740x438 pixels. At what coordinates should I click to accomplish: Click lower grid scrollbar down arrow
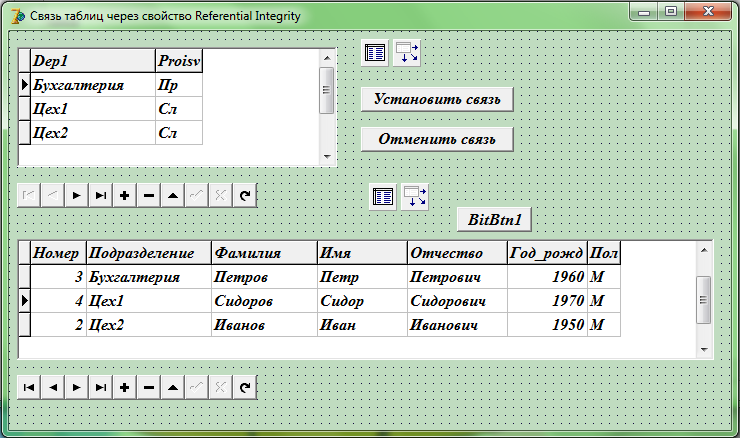[704, 349]
